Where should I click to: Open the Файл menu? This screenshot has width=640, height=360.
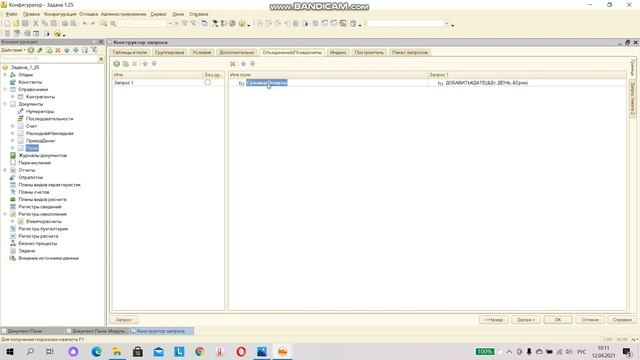tap(11, 14)
